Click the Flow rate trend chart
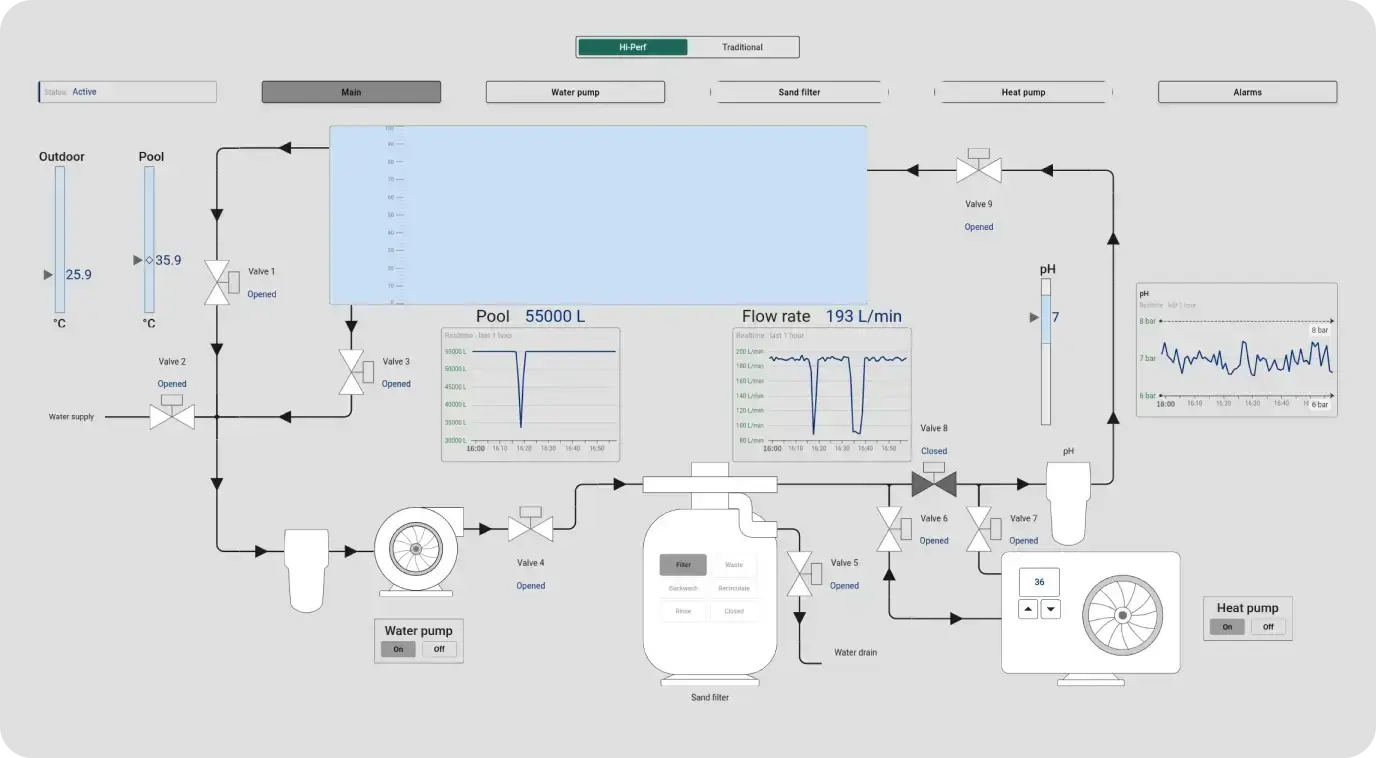The image size is (1376, 758). click(x=822, y=394)
